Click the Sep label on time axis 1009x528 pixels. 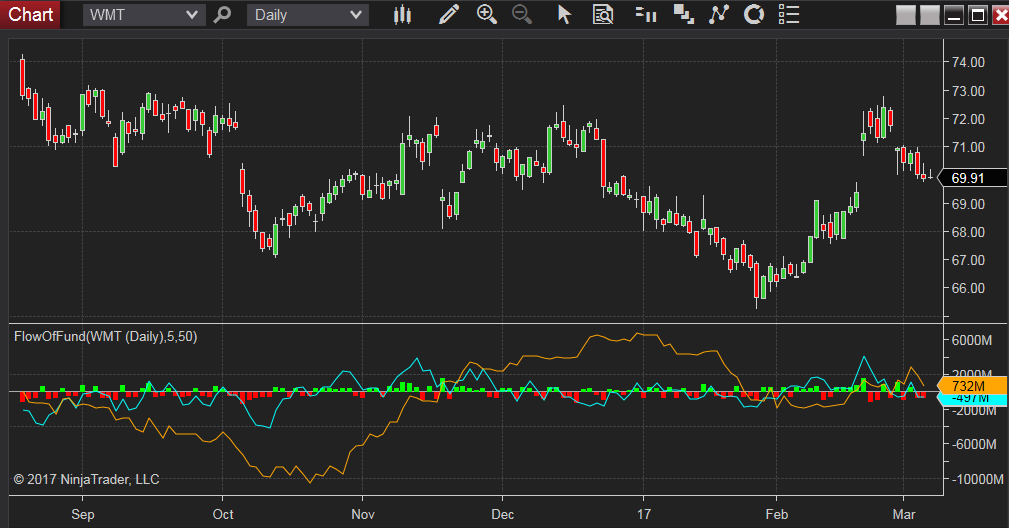point(83,514)
